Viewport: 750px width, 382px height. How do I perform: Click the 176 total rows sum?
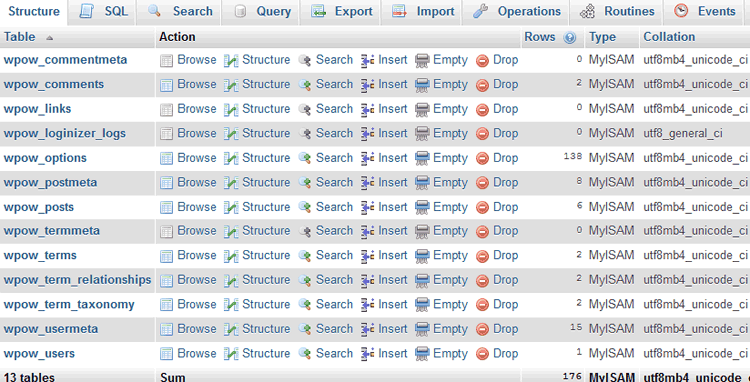(x=573, y=377)
